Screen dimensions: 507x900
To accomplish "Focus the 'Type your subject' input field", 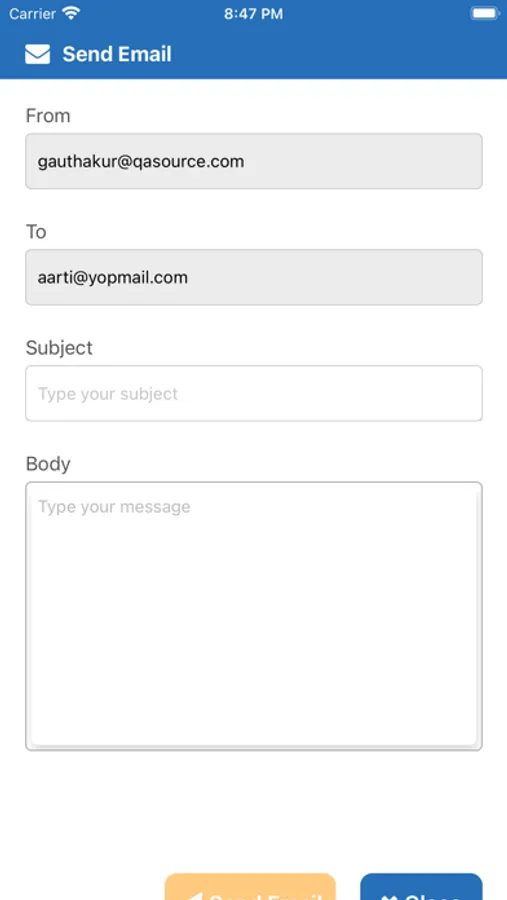I will point(254,393).
